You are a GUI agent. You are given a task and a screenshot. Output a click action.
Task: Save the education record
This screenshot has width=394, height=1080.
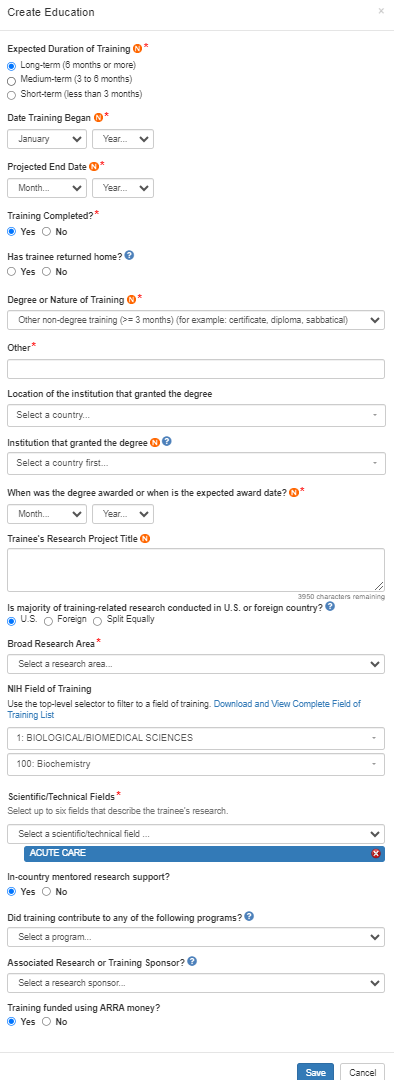(x=315, y=1072)
